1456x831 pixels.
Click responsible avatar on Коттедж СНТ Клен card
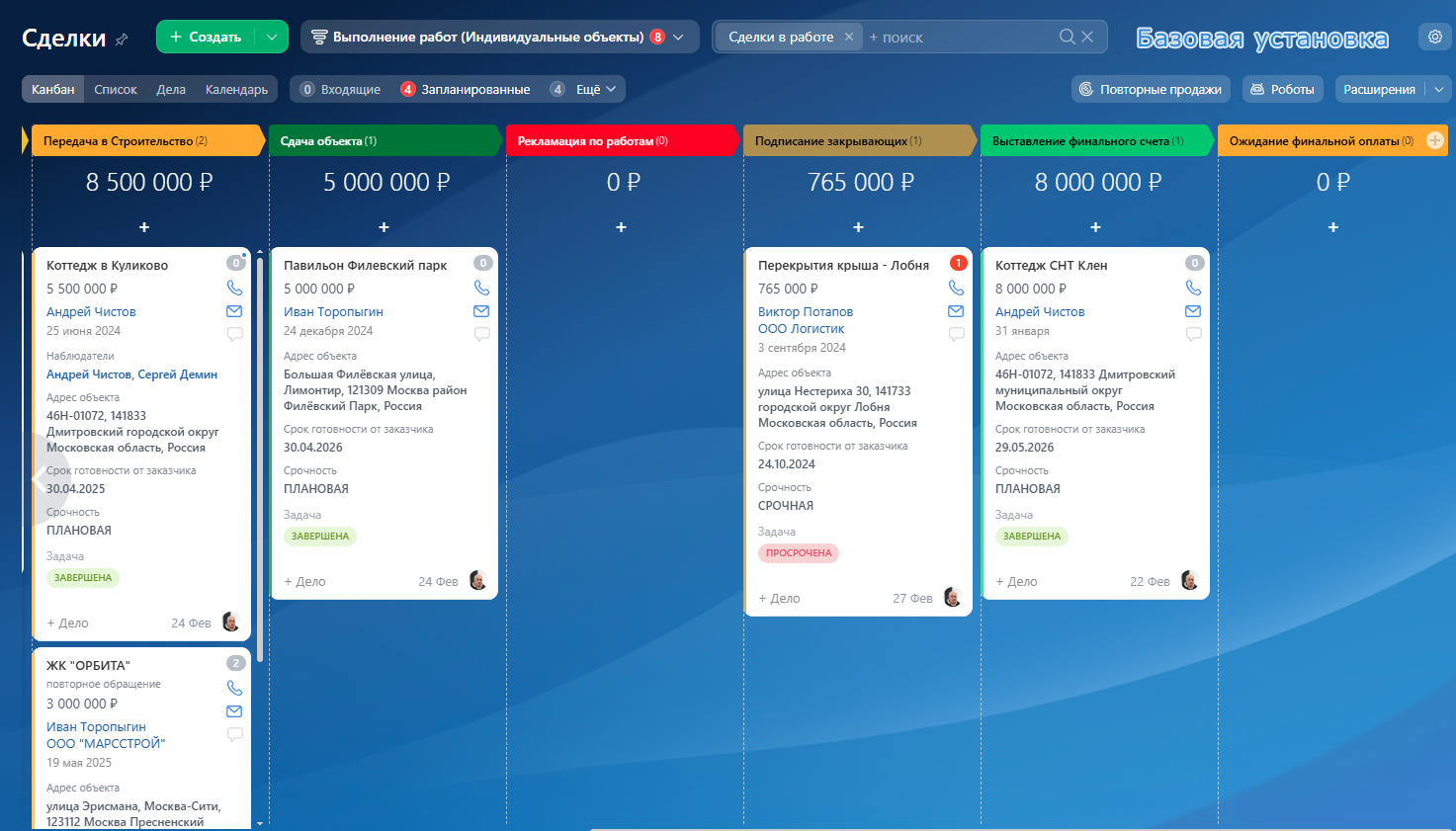pyautogui.click(x=1190, y=580)
